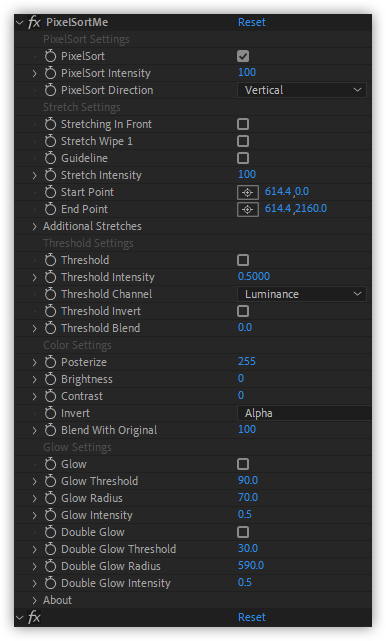386x641 pixels.
Task: Open the Threshold Channel dropdown set to Luminance
Action: (302, 294)
